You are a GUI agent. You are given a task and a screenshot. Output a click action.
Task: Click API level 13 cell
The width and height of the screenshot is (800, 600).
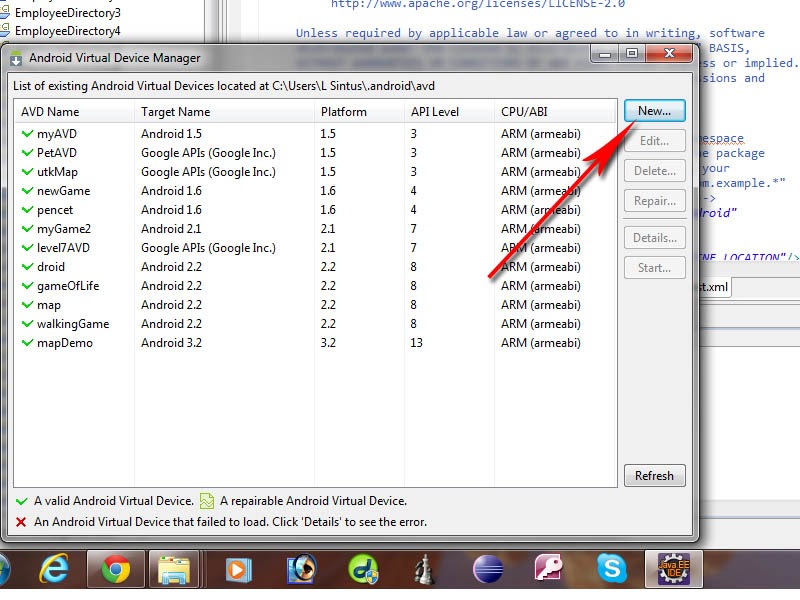pos(416,343)
